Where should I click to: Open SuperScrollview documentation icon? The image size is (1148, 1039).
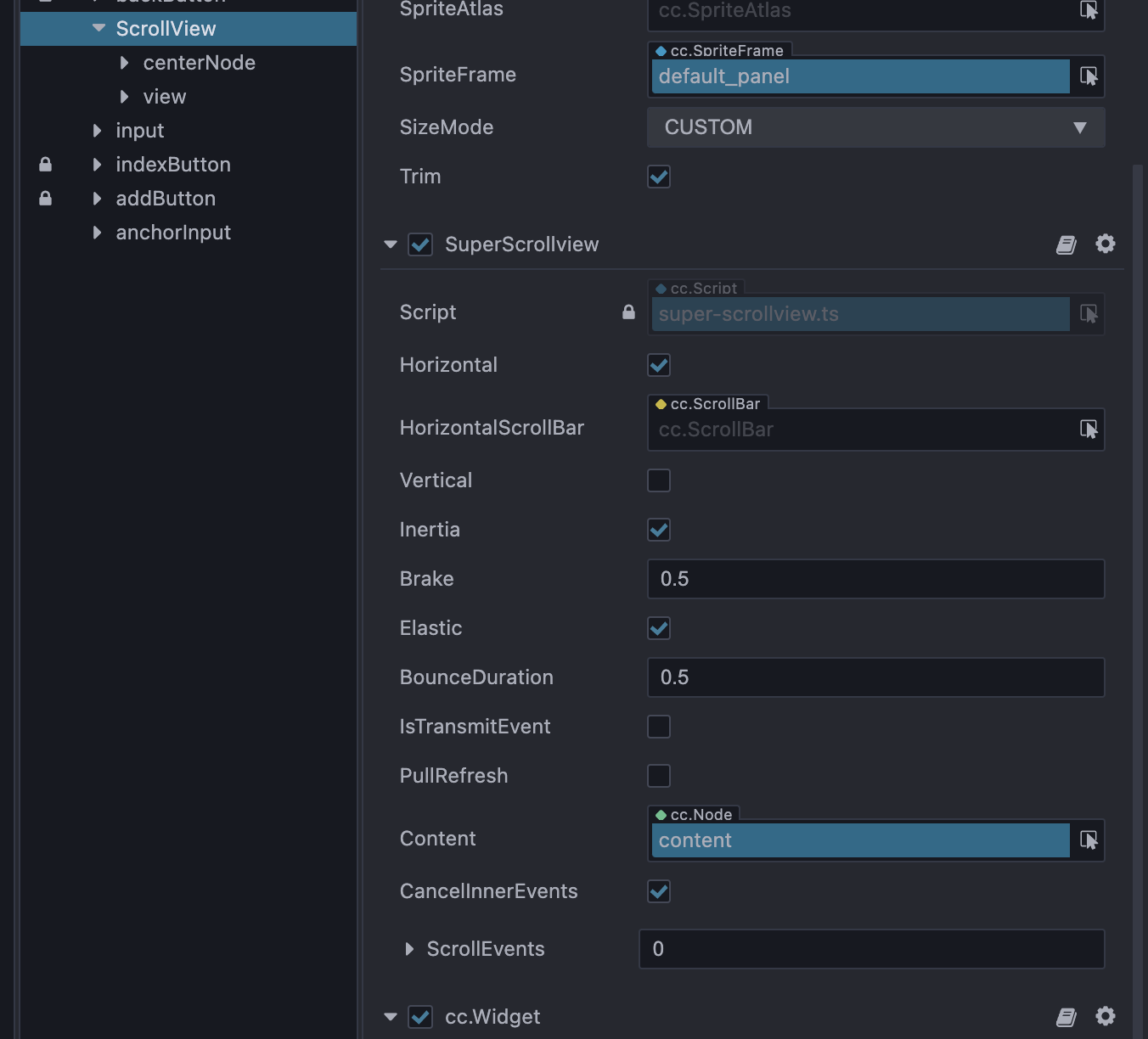point(1066,244)
